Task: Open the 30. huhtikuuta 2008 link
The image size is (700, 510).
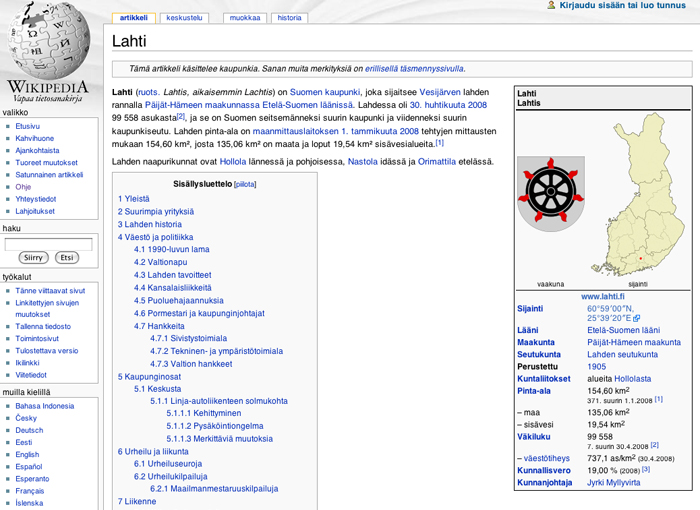Action: [x=448, y=105]
